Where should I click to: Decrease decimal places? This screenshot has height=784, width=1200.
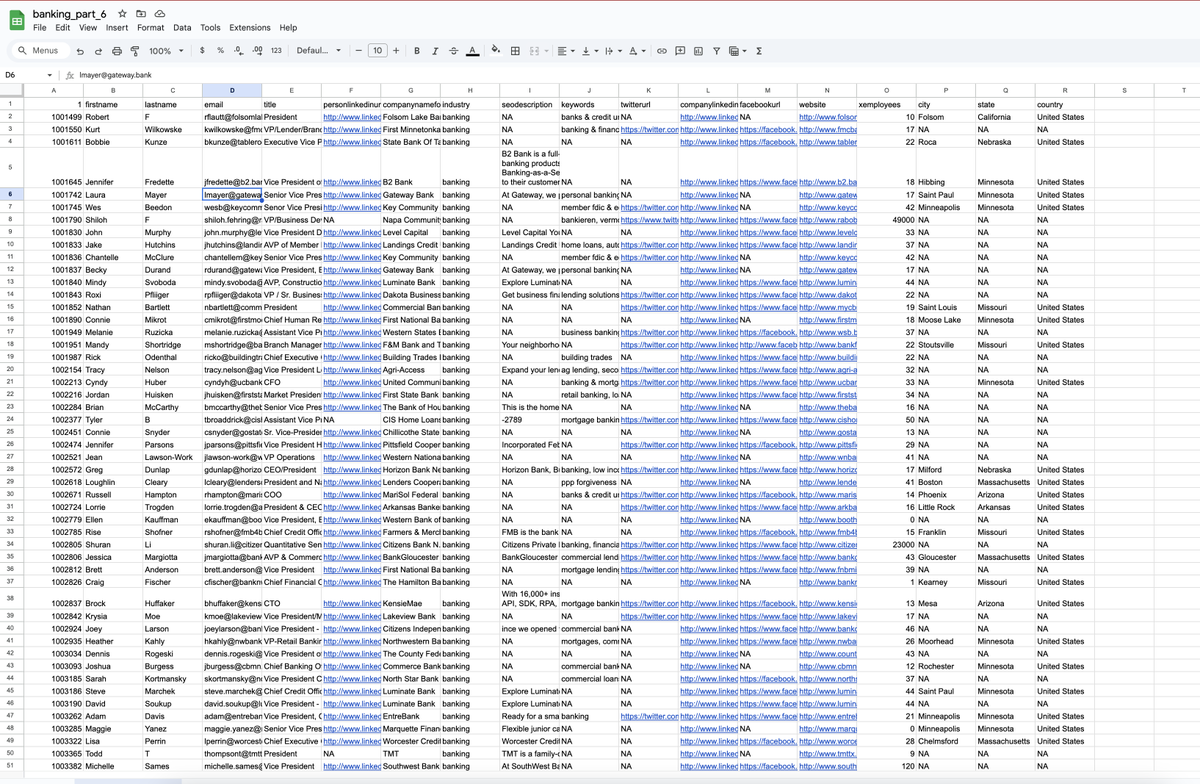(x=238, y=51)
